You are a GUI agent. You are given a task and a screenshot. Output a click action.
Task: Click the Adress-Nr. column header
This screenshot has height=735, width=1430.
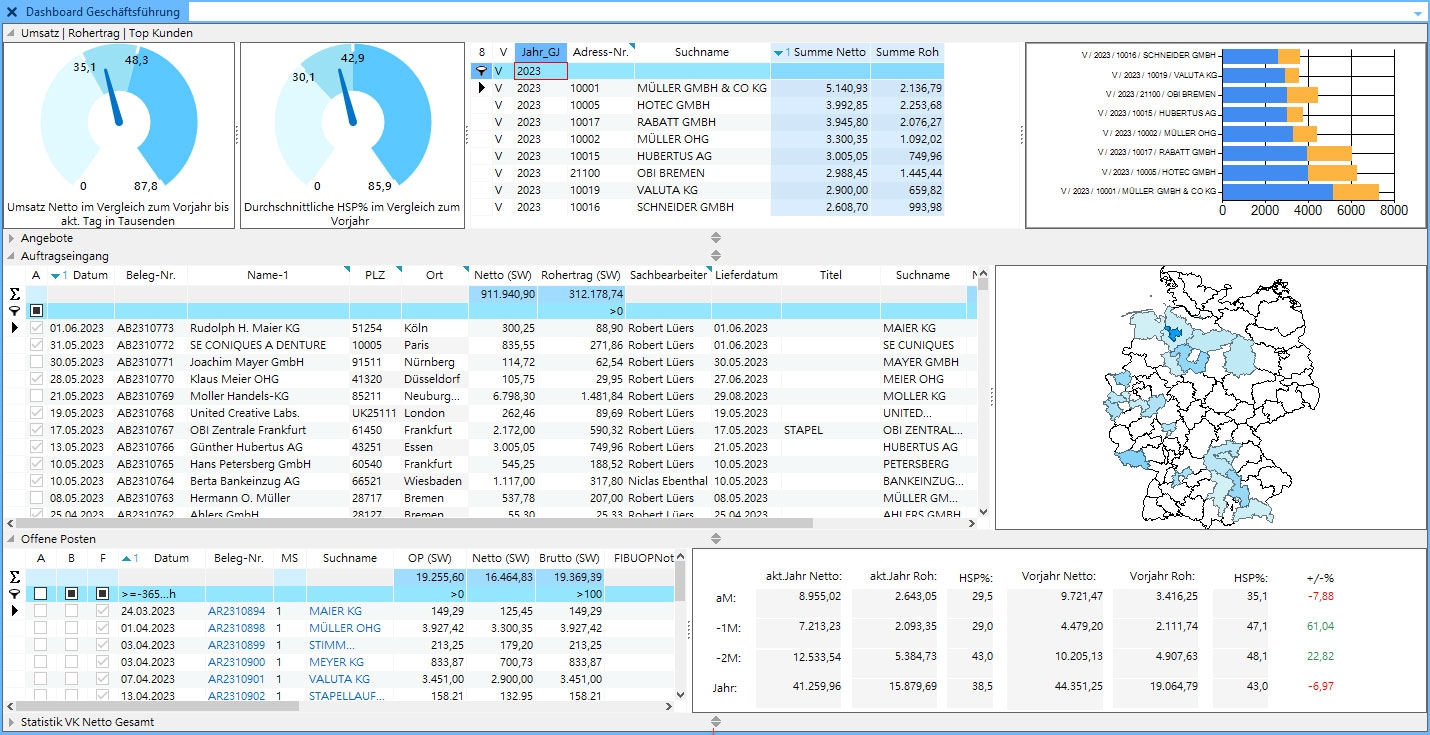click(601, 52)
